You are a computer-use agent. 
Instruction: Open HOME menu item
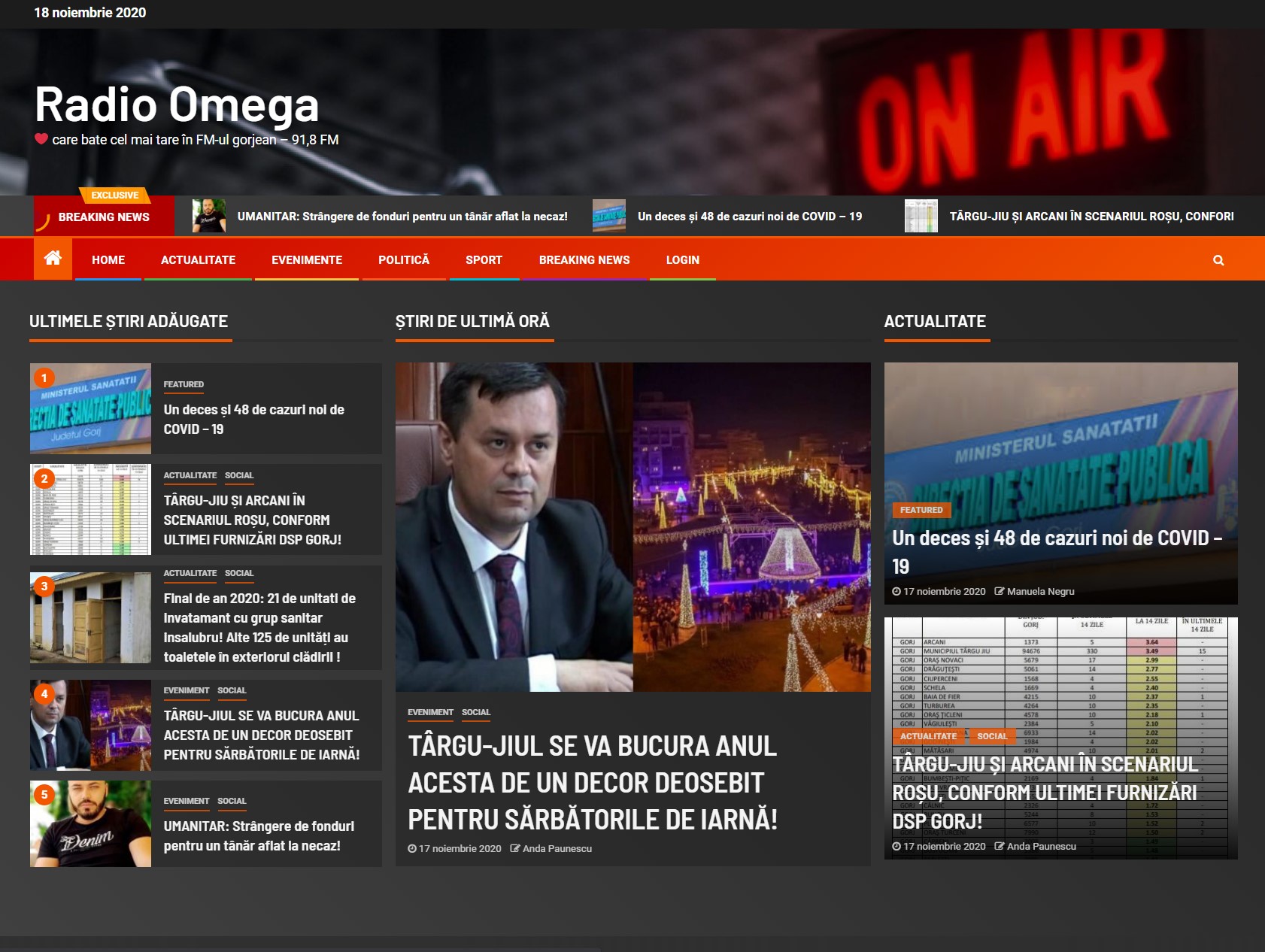point(108,259)
